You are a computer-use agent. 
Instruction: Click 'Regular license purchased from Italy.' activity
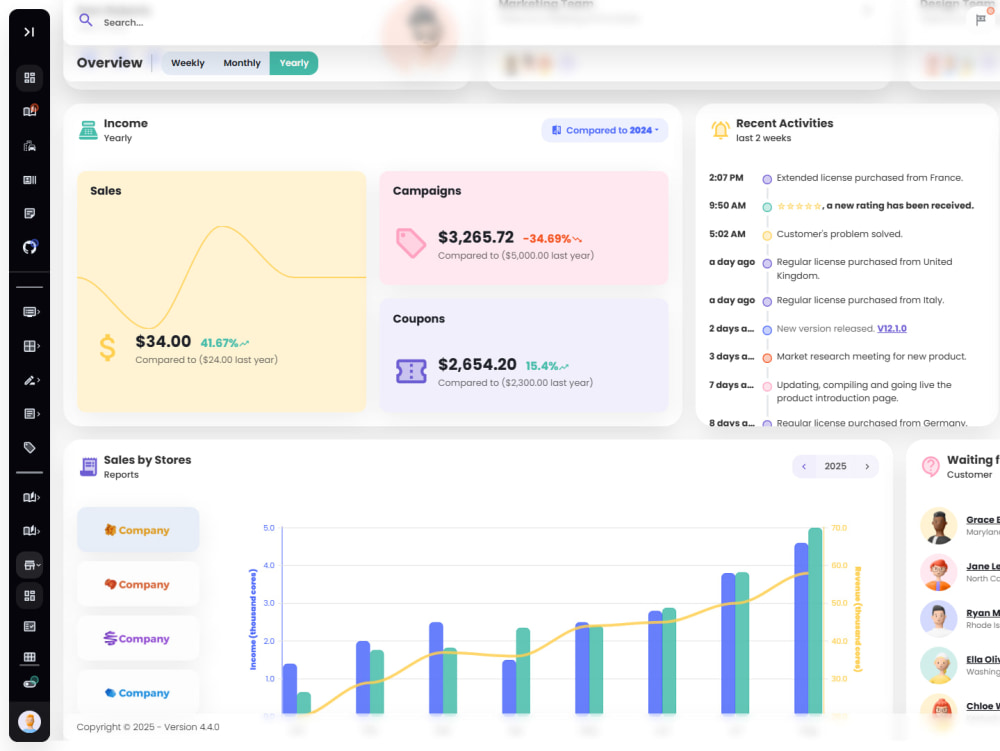[860, 300]
